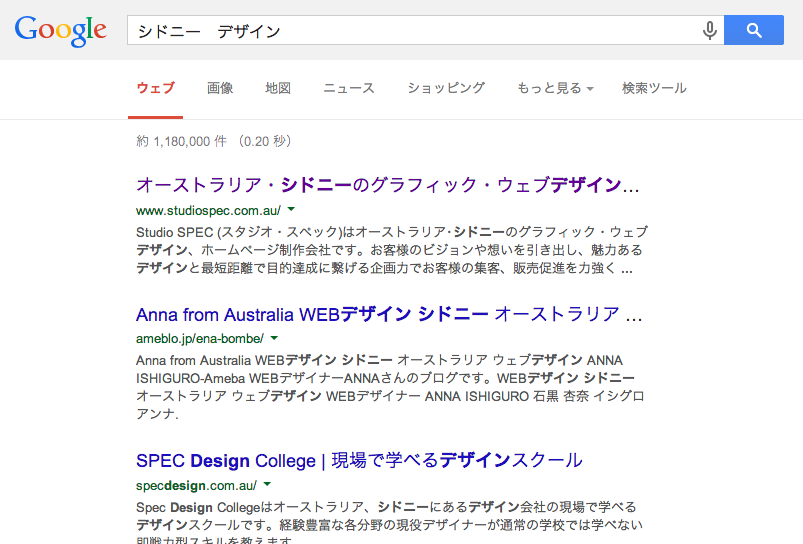The image size is (803, 544).
Task: Click the specdesign.com.au green URL
Action: pyautogui.click(x=197, y=485)
